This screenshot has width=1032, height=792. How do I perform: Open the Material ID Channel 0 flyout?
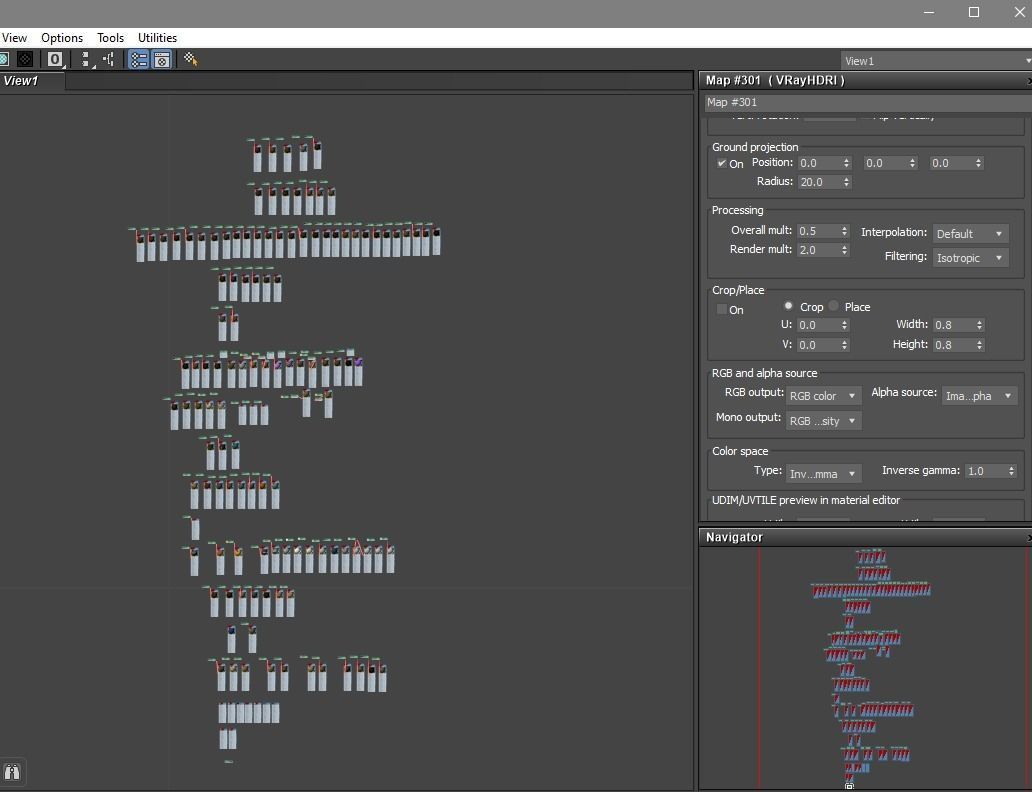click(x=55, y=59)
